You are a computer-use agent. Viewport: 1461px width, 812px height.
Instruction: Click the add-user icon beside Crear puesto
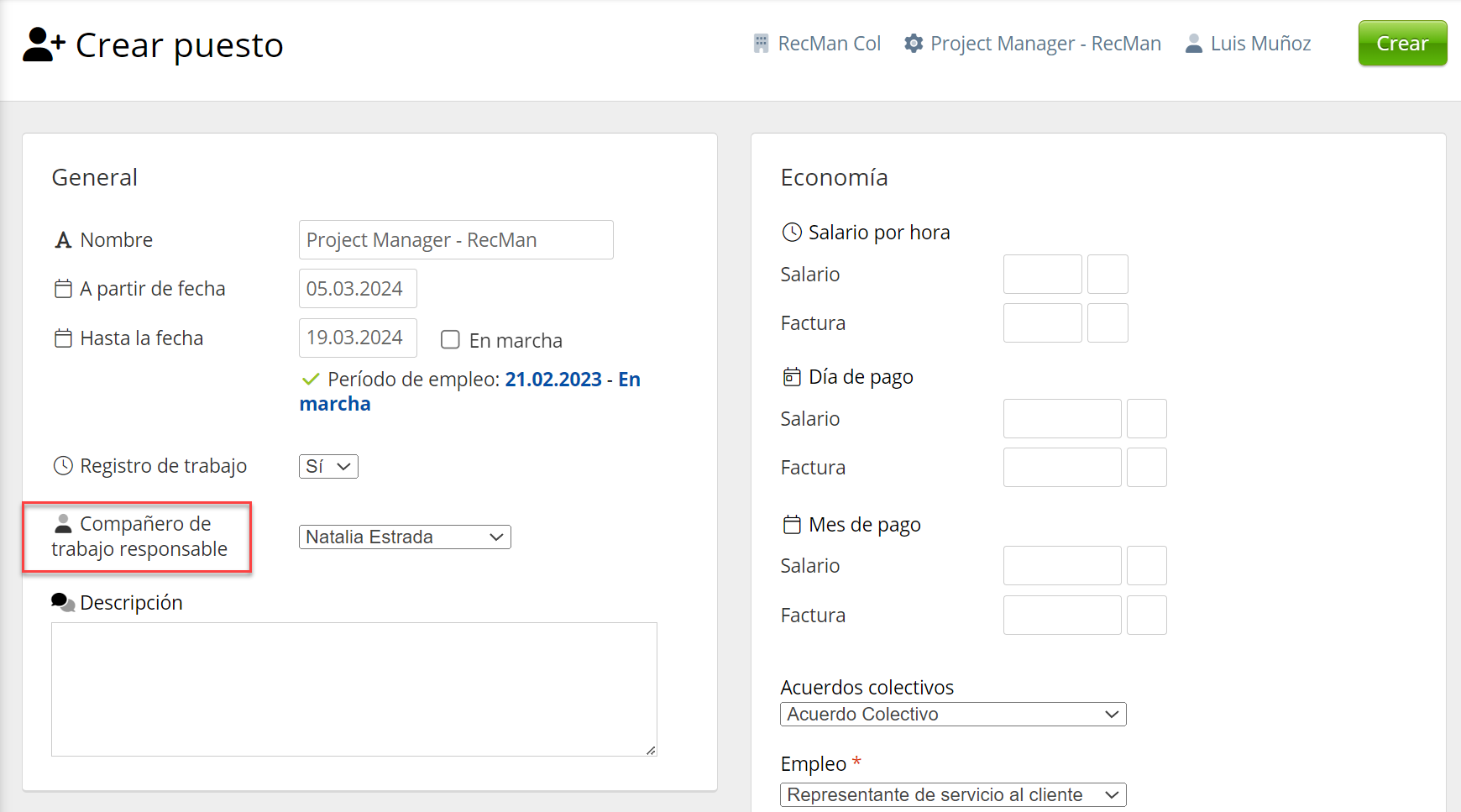pos(44,45)
